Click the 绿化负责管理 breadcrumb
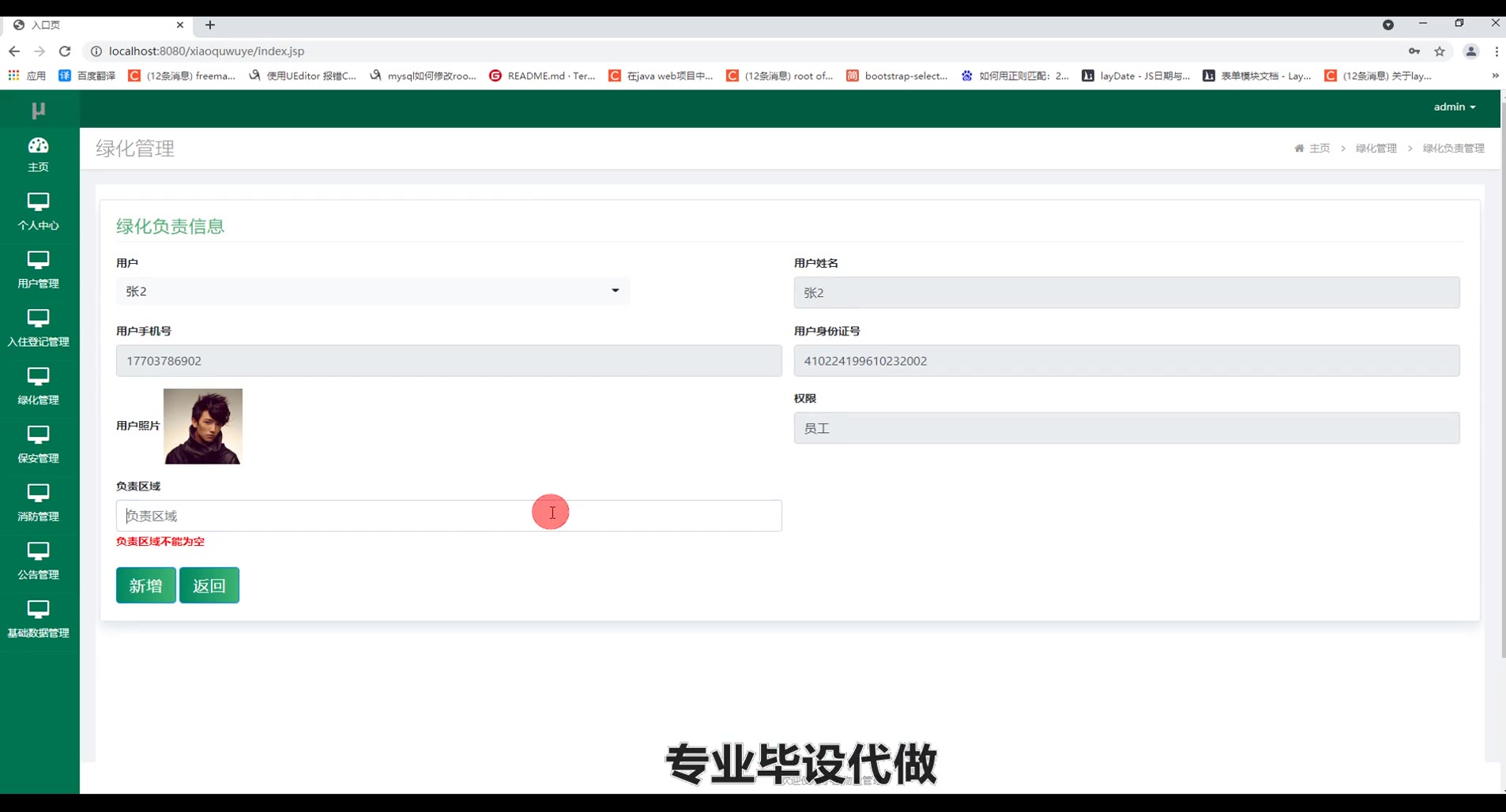Screen dimensions: 1506x812 1454,148
